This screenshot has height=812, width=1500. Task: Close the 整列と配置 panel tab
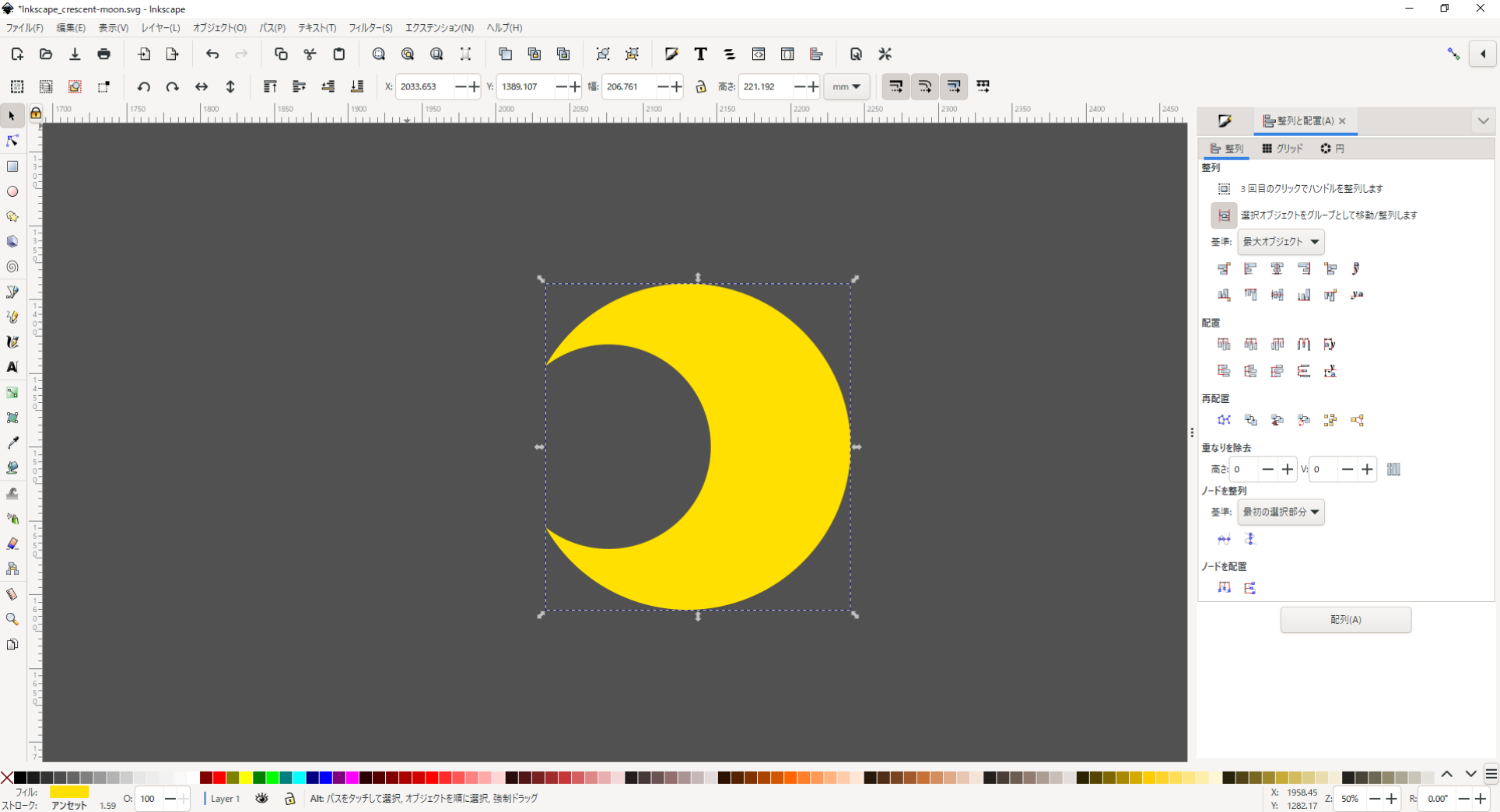(x=1342, y=121)
